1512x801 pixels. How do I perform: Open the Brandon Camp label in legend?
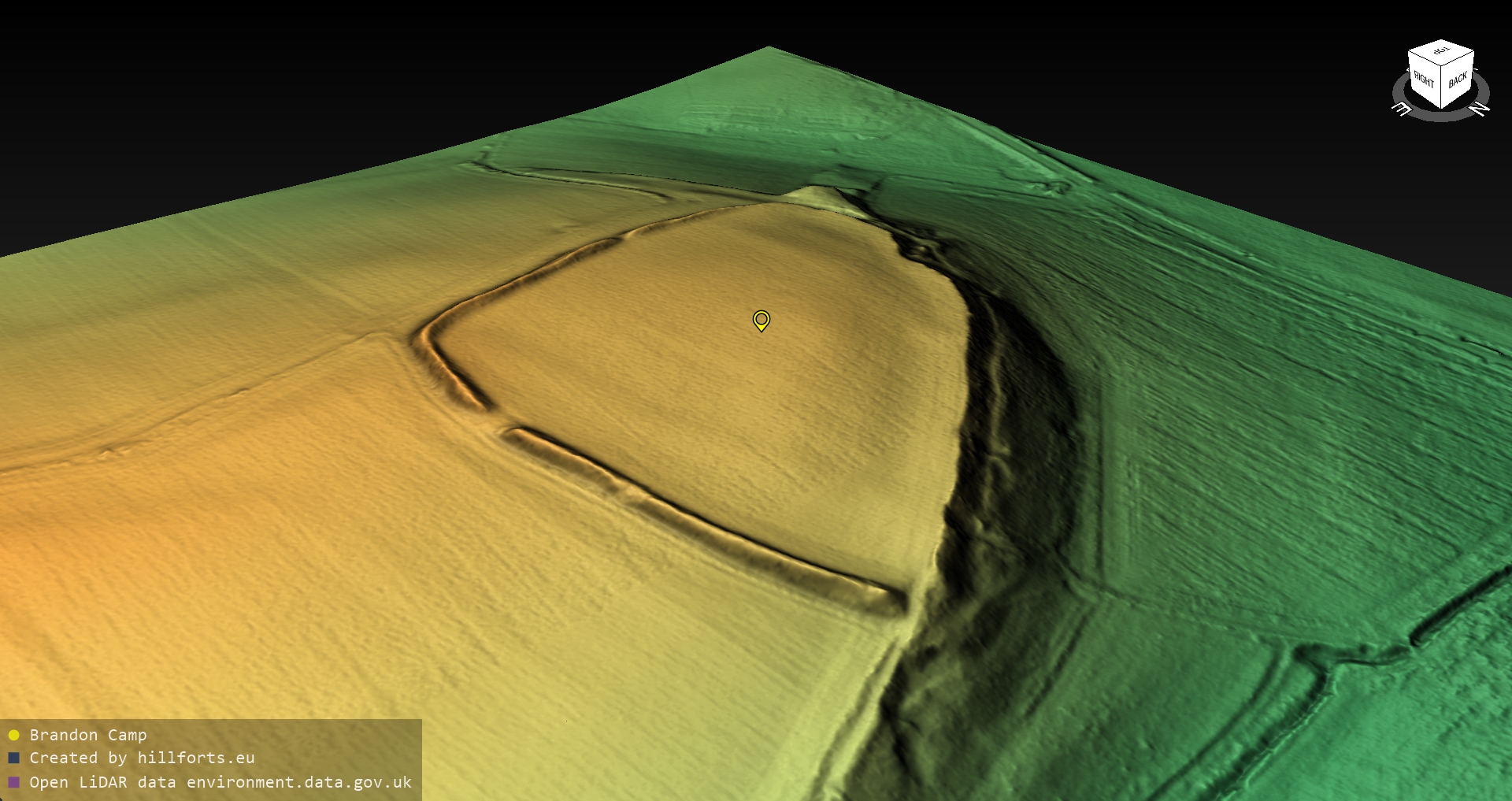tap(88, 735)
